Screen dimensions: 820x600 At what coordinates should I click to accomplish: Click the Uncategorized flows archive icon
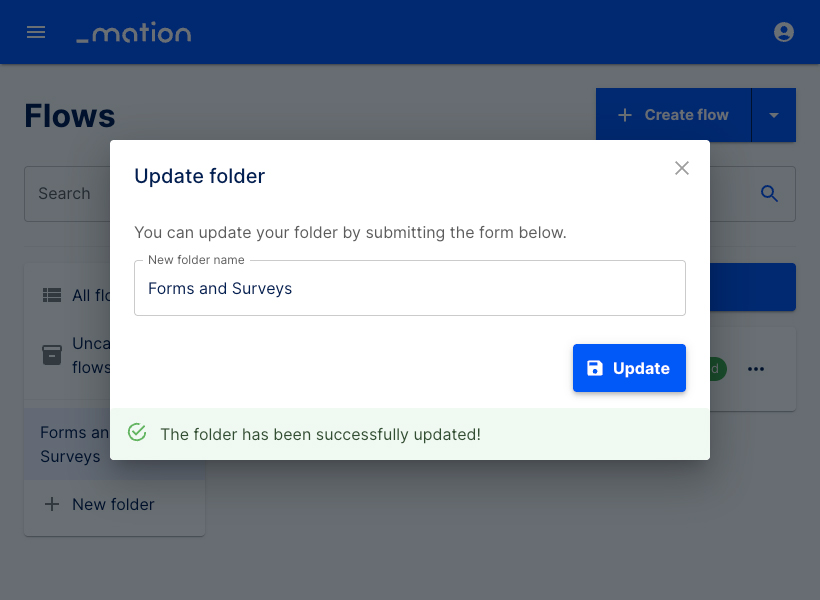pos(51,355)
